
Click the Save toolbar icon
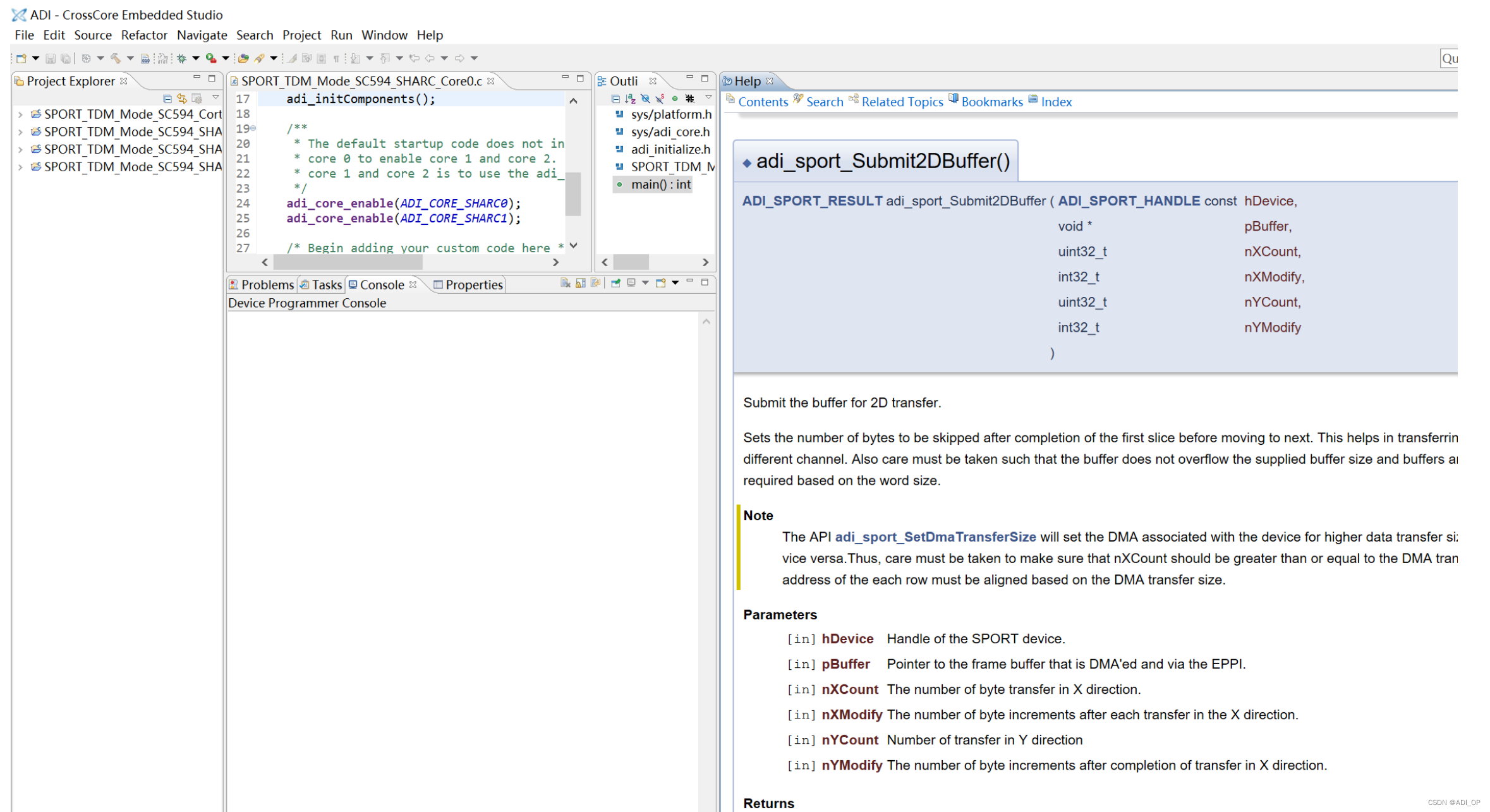51,59
